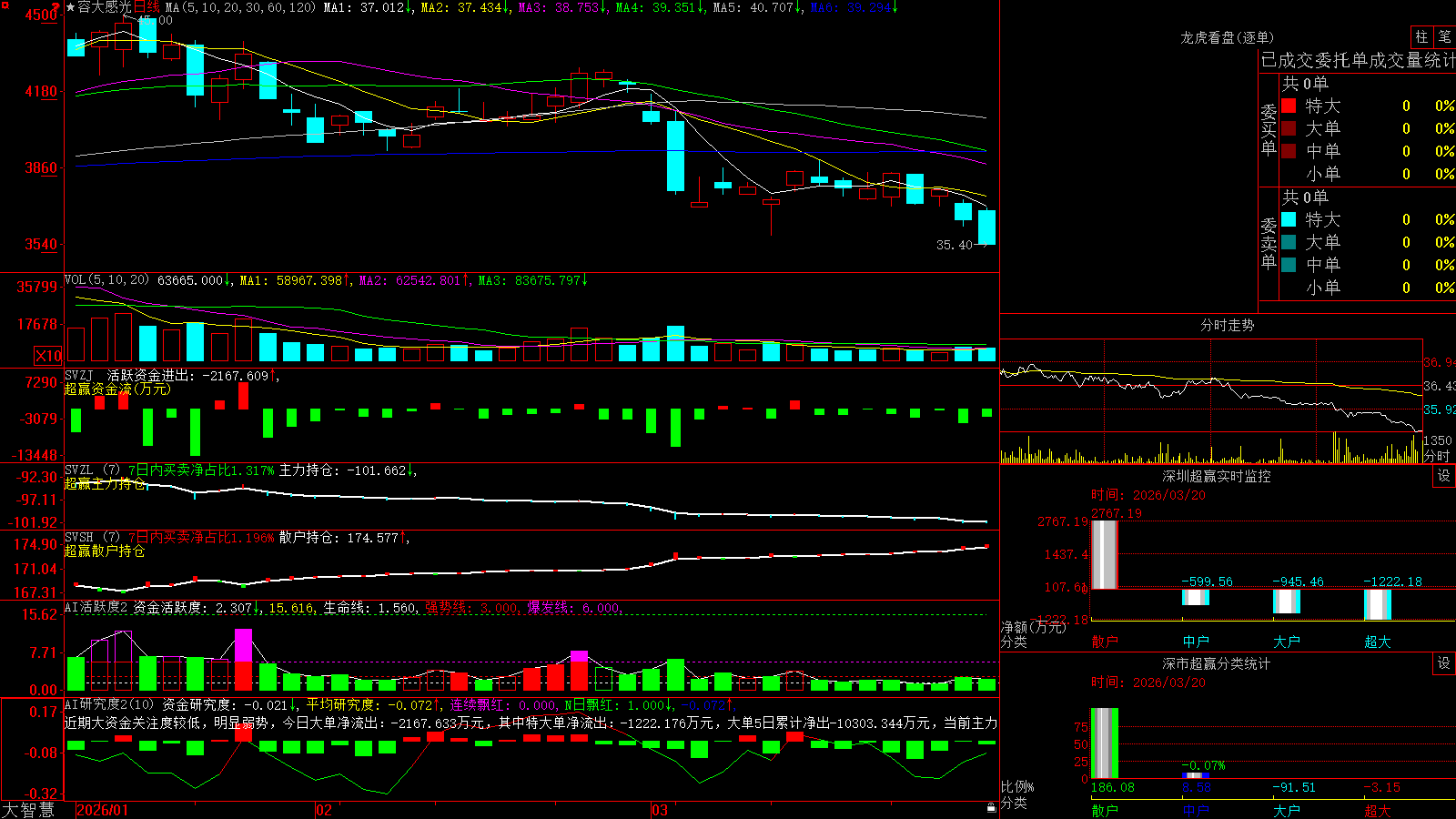Click the 超赢资金流(万元) label

pyautogui.click(x=117, y=389)
